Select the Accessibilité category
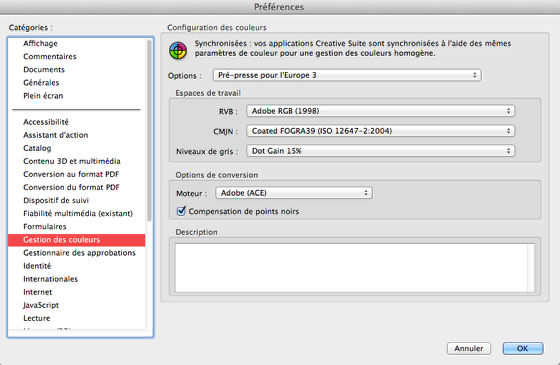 point(76,122)
